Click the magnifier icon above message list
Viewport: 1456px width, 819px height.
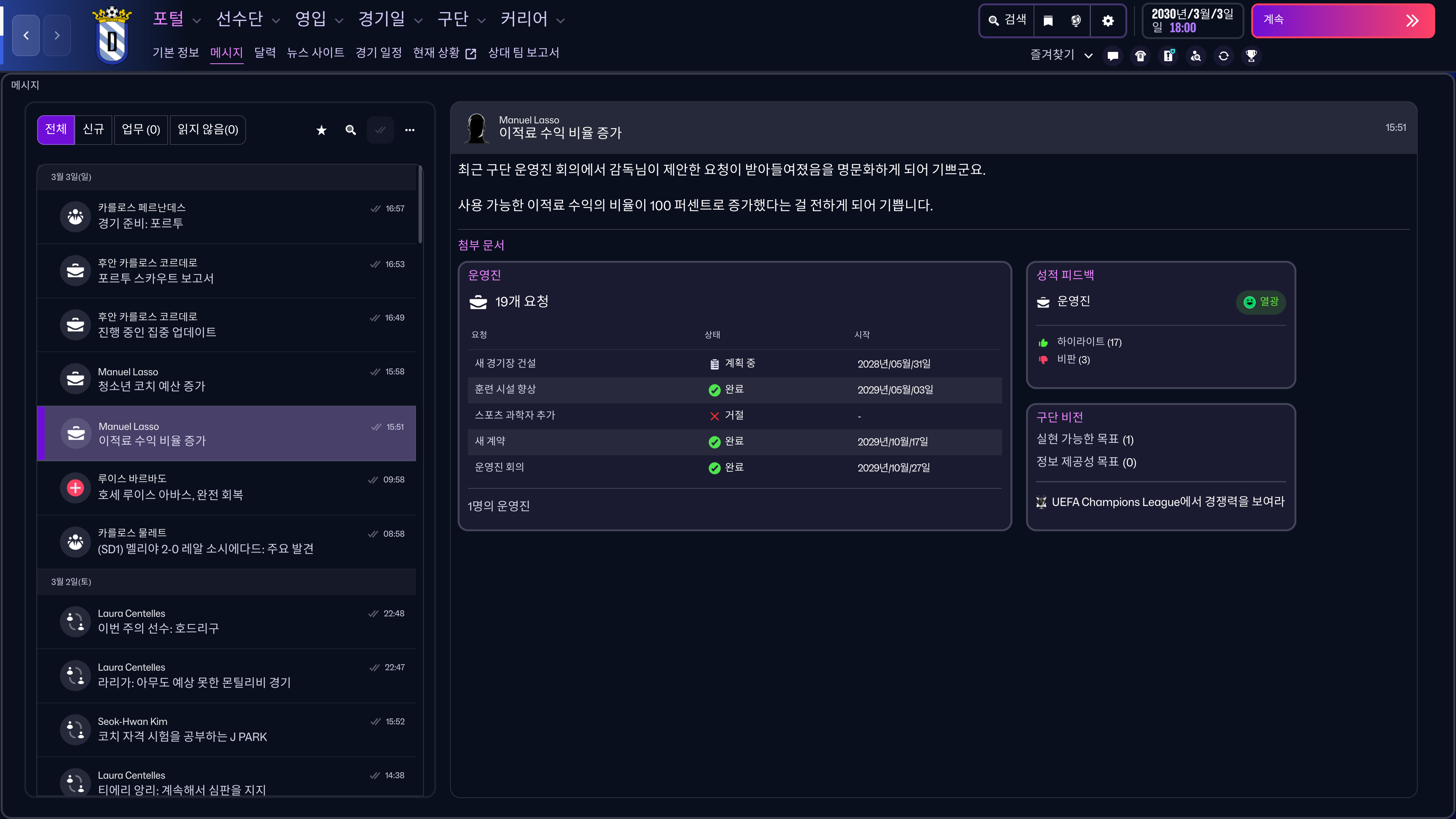point(350,130)
